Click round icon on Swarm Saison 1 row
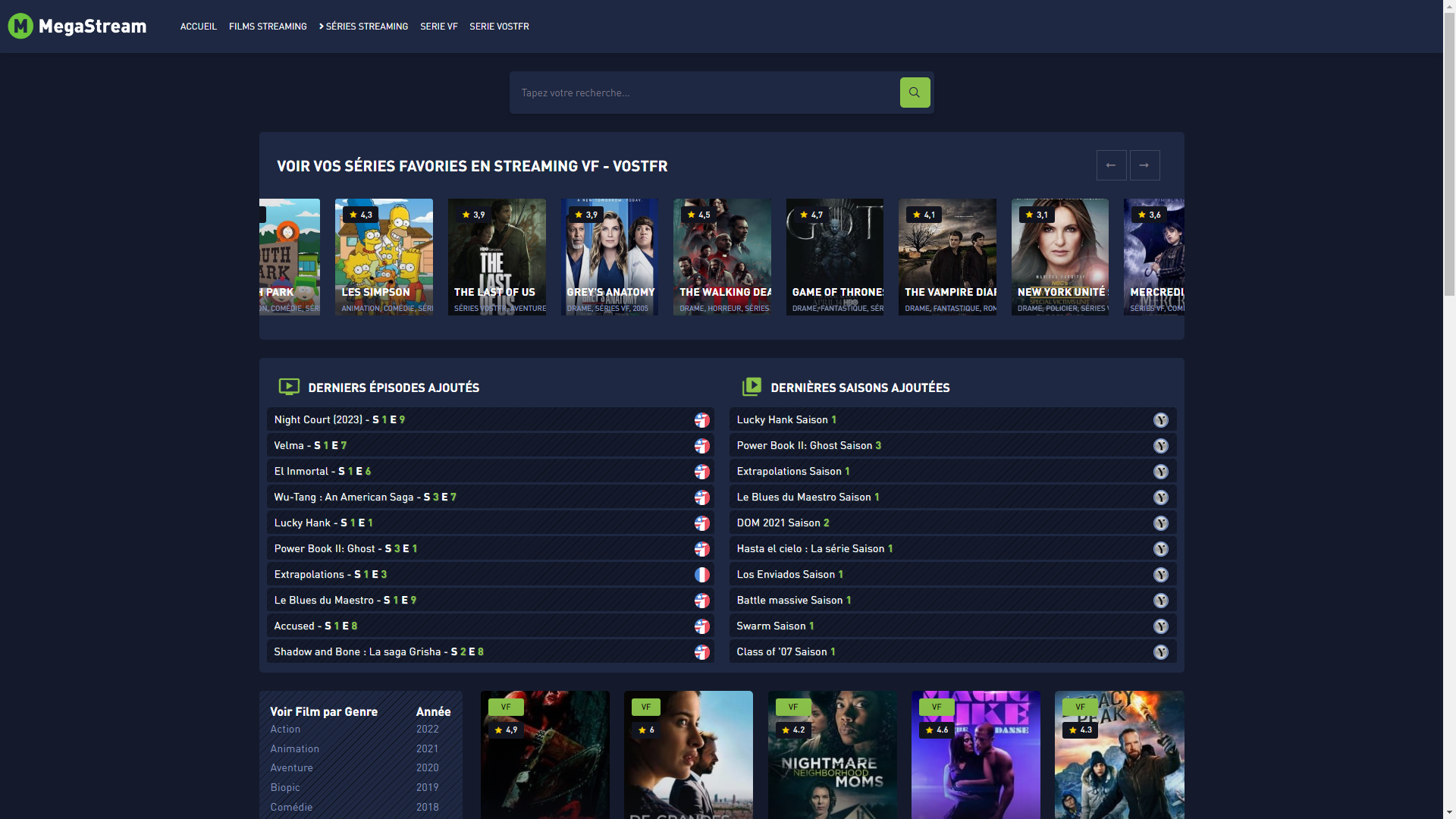This screenshot has width=1456, height=819. 1161,626
